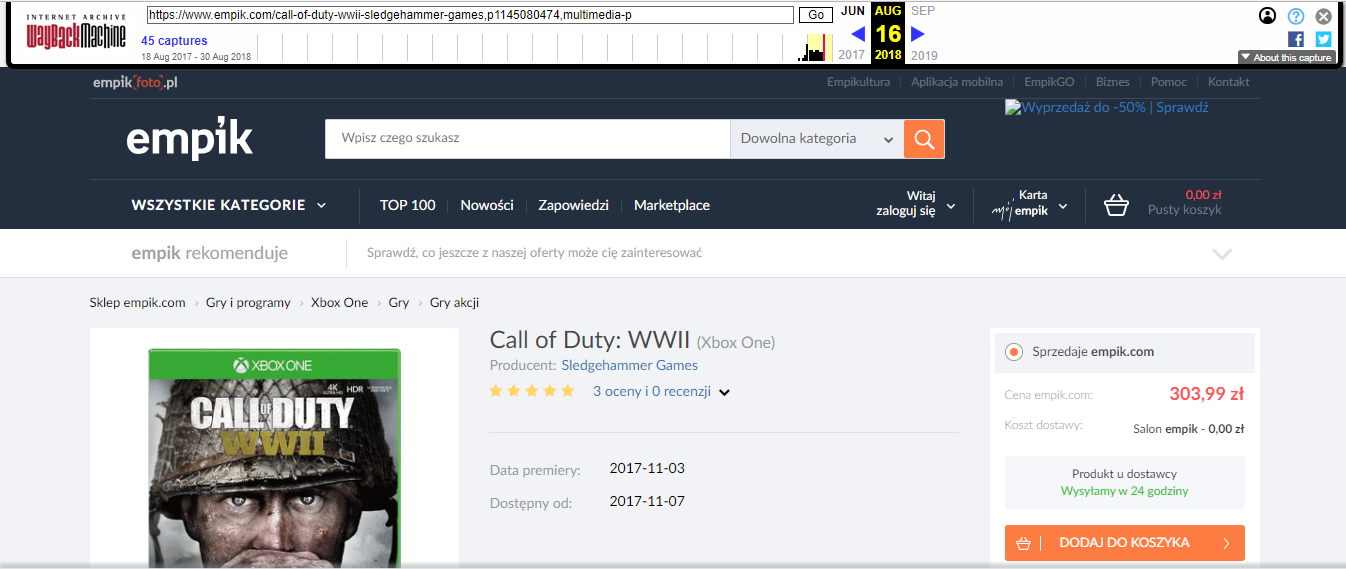
Task: Select the 'Sprzedaje empik.com' radio button
Action: tap(1014, 352)
